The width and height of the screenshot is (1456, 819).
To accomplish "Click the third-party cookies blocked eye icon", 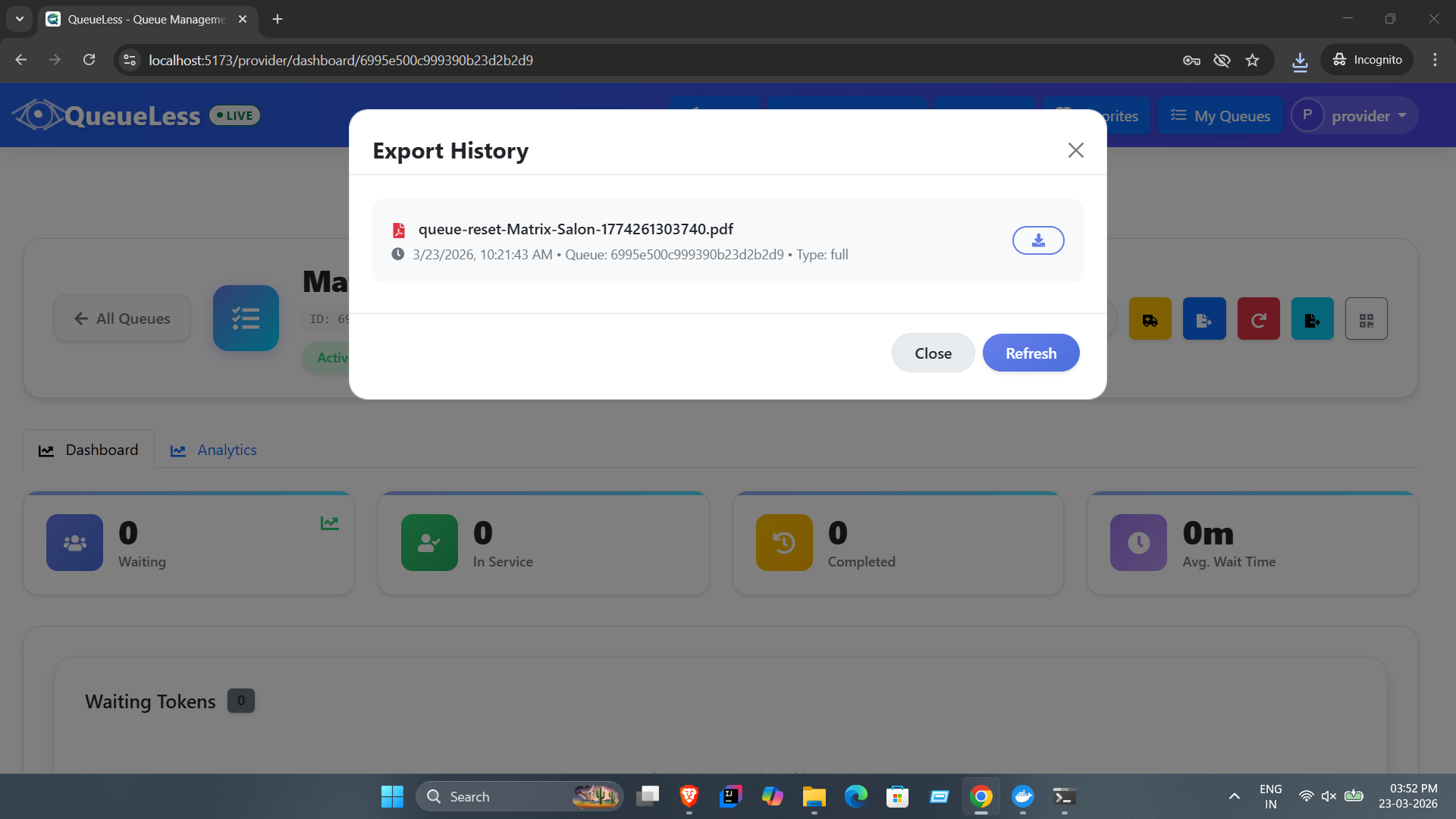I will coord(1222,60).
